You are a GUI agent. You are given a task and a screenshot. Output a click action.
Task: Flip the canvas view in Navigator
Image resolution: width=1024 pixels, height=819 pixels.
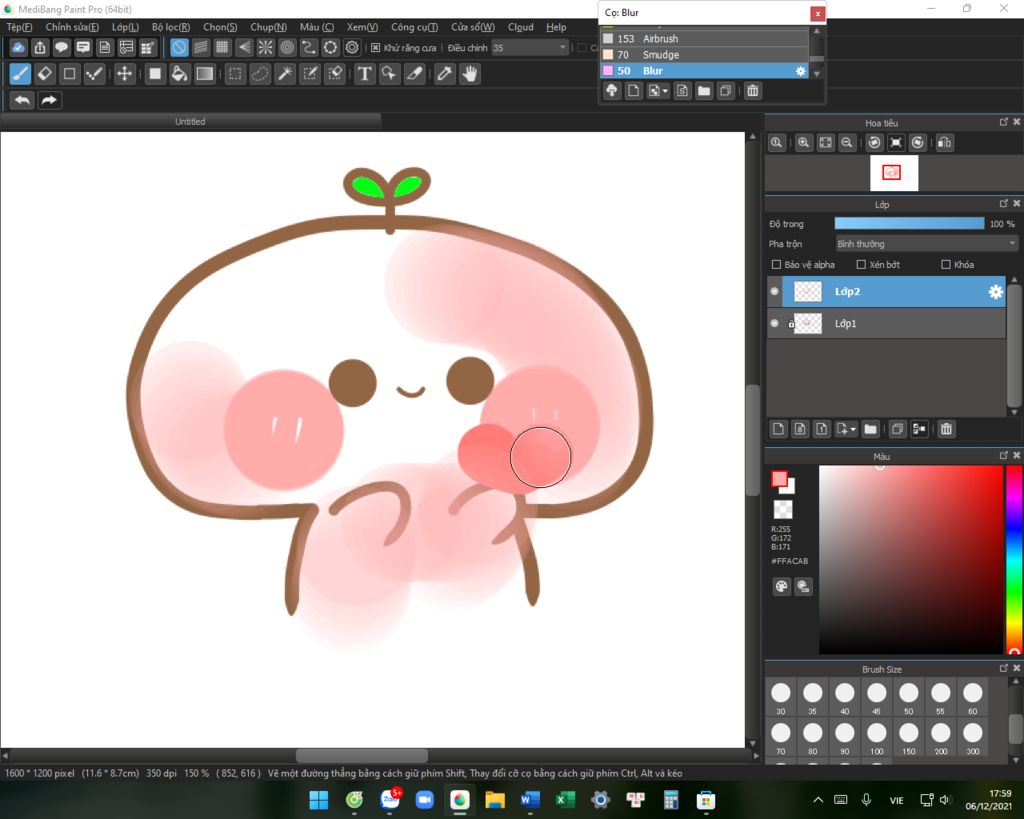944,142
